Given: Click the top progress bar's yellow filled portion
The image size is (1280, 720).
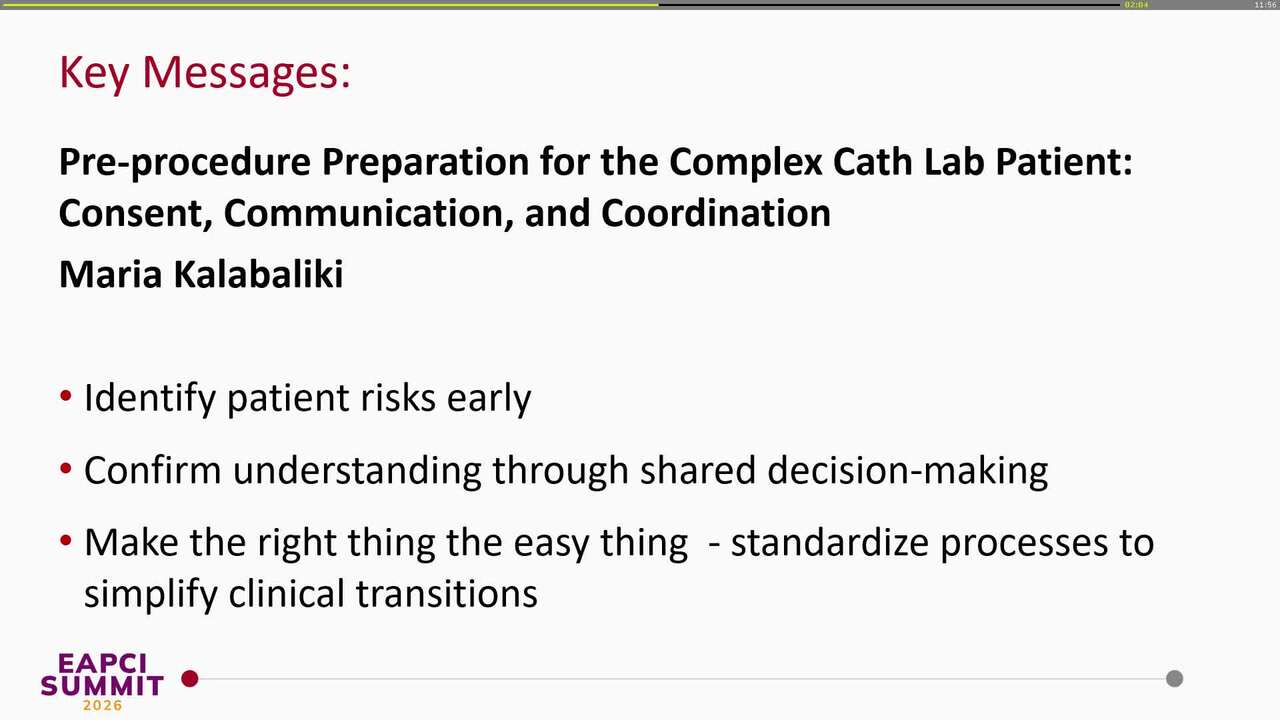Looking at the screenshot, I should [329, 4].
